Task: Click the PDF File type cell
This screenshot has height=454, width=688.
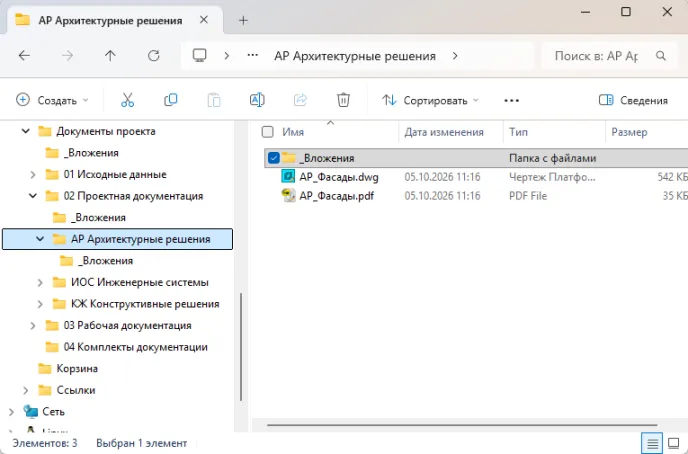Action: (528, 196)
